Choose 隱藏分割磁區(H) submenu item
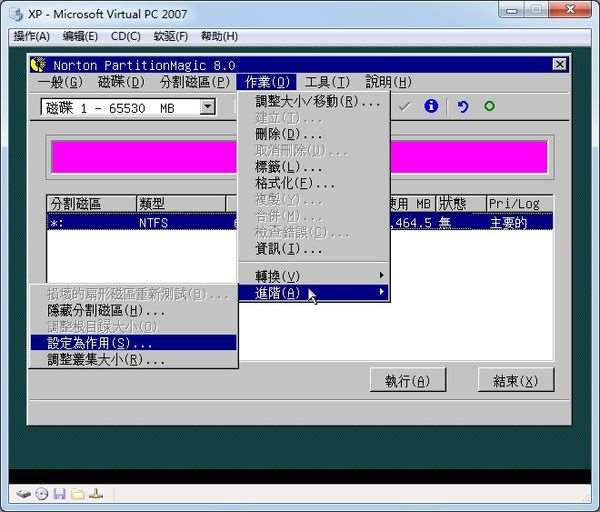The height and width of the screenshot is (512, 600). pyautogui.click(x=134, y=310)
